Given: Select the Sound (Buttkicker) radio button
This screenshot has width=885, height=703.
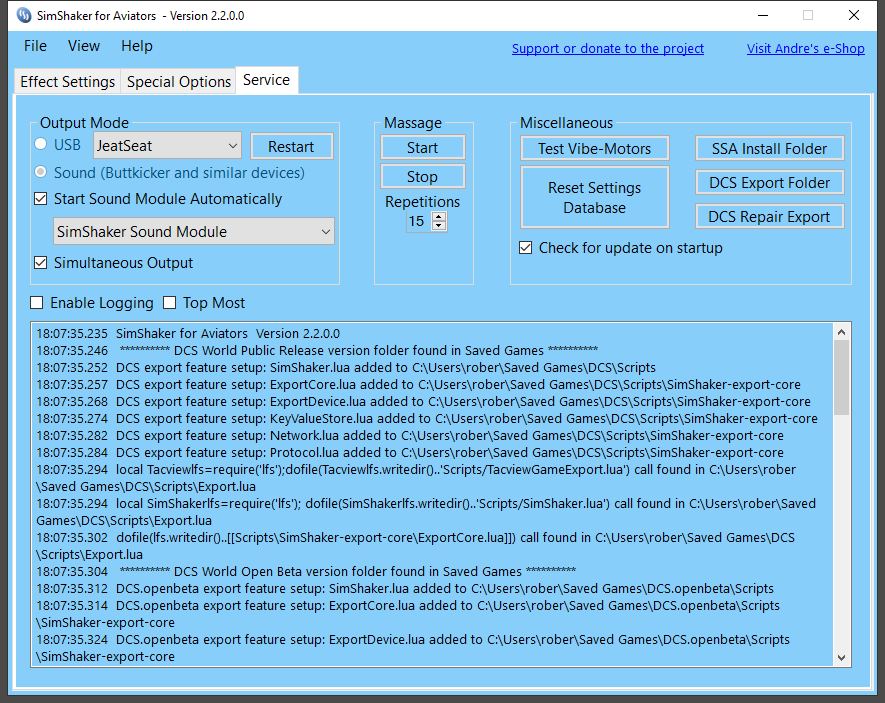Looking at the screenshot, I should (x=41, y=172).
